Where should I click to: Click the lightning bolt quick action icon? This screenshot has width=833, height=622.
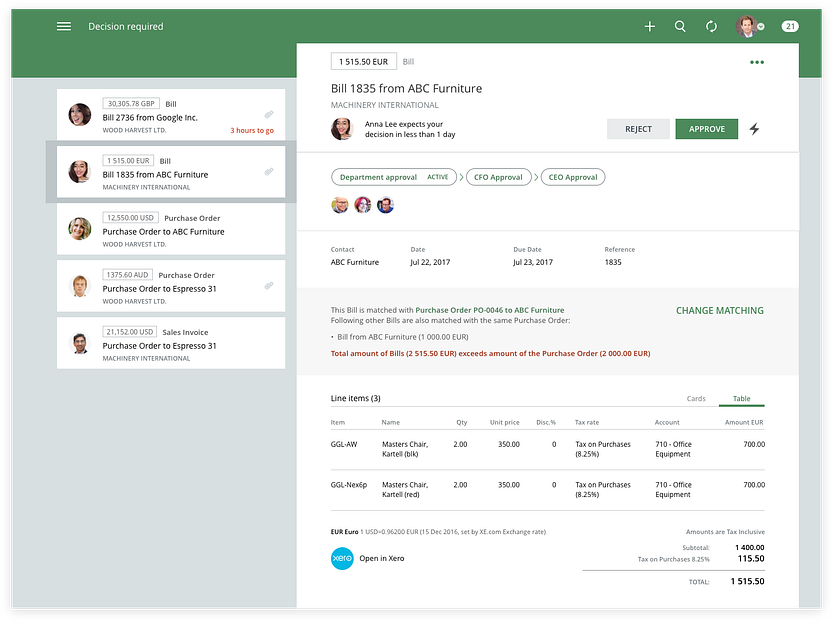[x=754, y=129]
